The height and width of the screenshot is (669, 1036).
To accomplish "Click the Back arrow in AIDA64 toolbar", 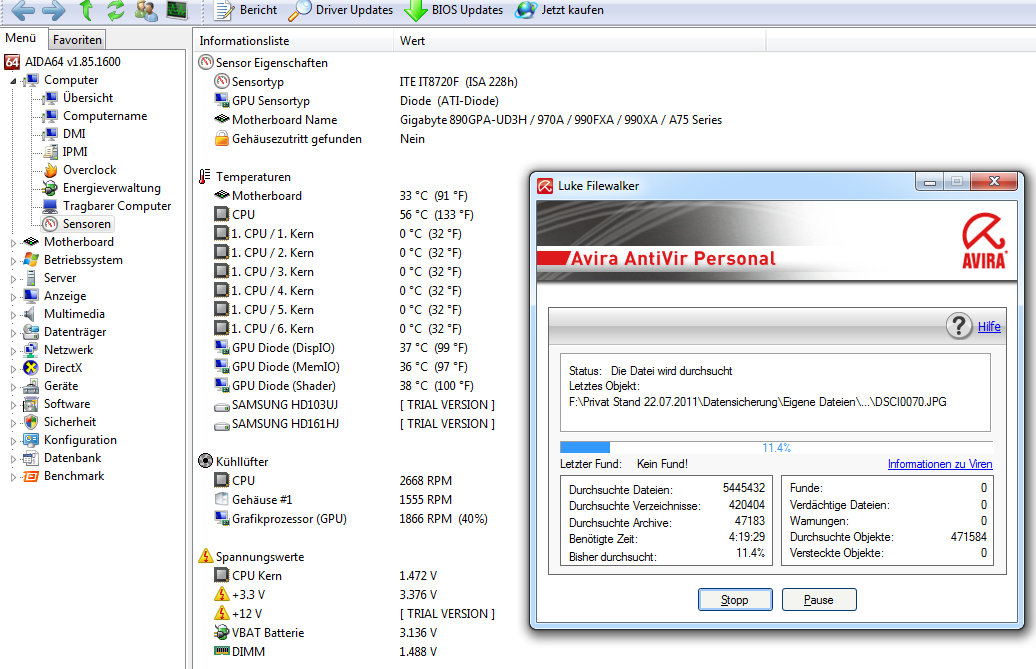I will click(x=23, y=10).
